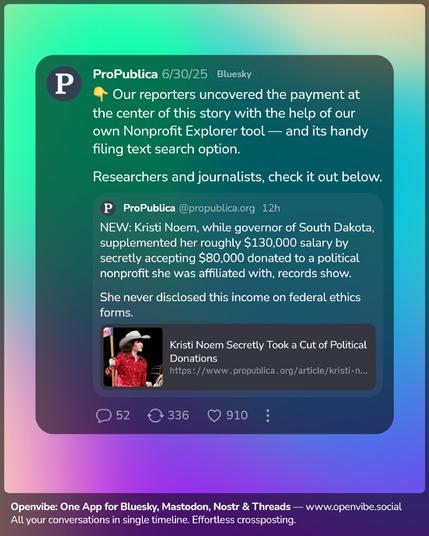The image size is (429, 536).
Task: Click the reply count 52
Action: click(123, 415)
